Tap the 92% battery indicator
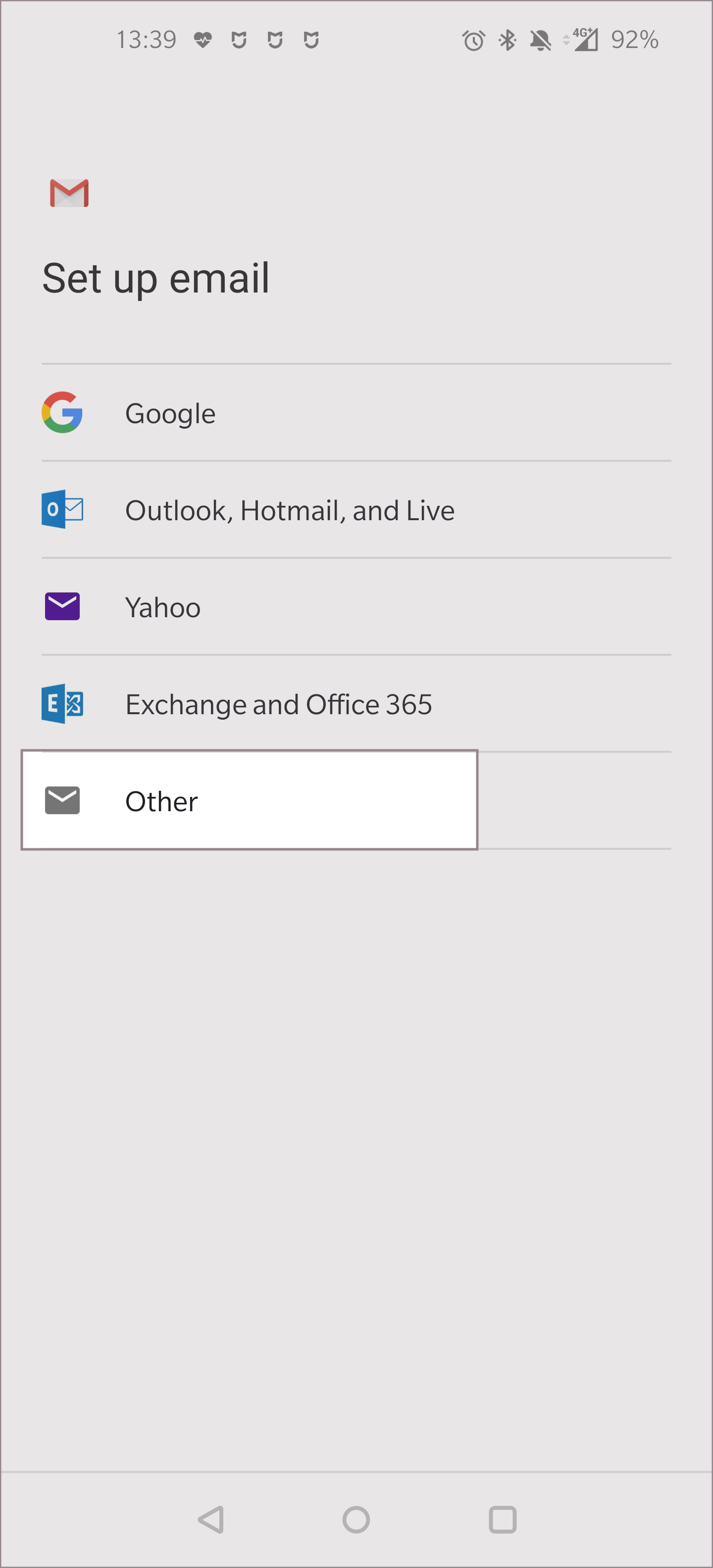 click(x=634, y=40)
